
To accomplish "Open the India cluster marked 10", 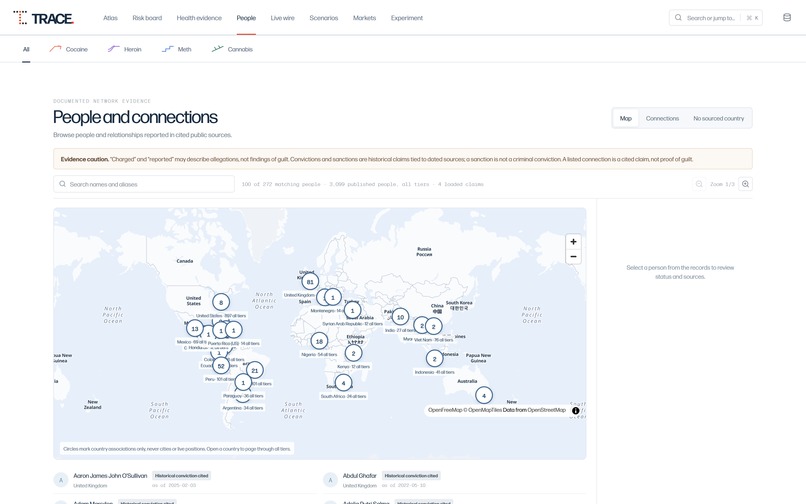I will click(x=400, y=317).
